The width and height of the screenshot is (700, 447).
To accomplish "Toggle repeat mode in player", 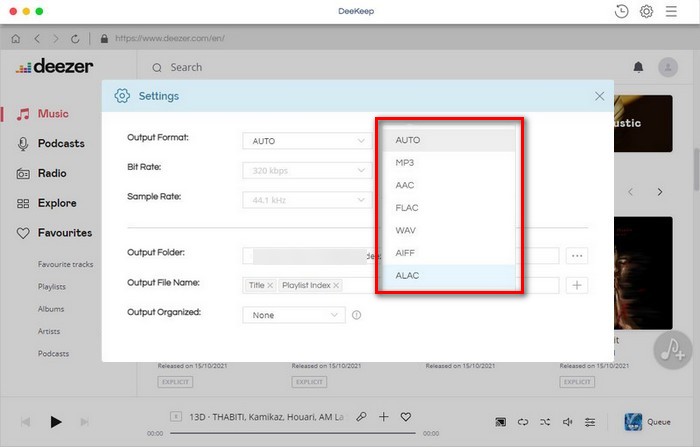I will (523, 422).
